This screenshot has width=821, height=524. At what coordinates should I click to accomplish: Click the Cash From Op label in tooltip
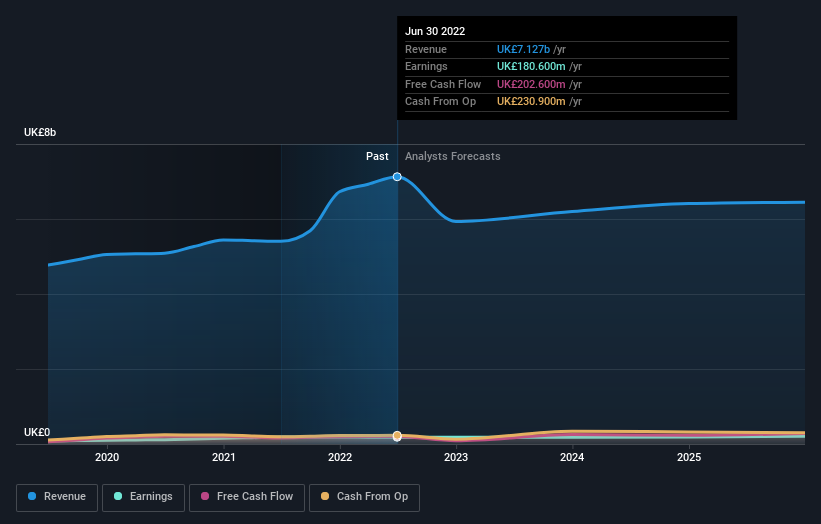coord(440,102)
